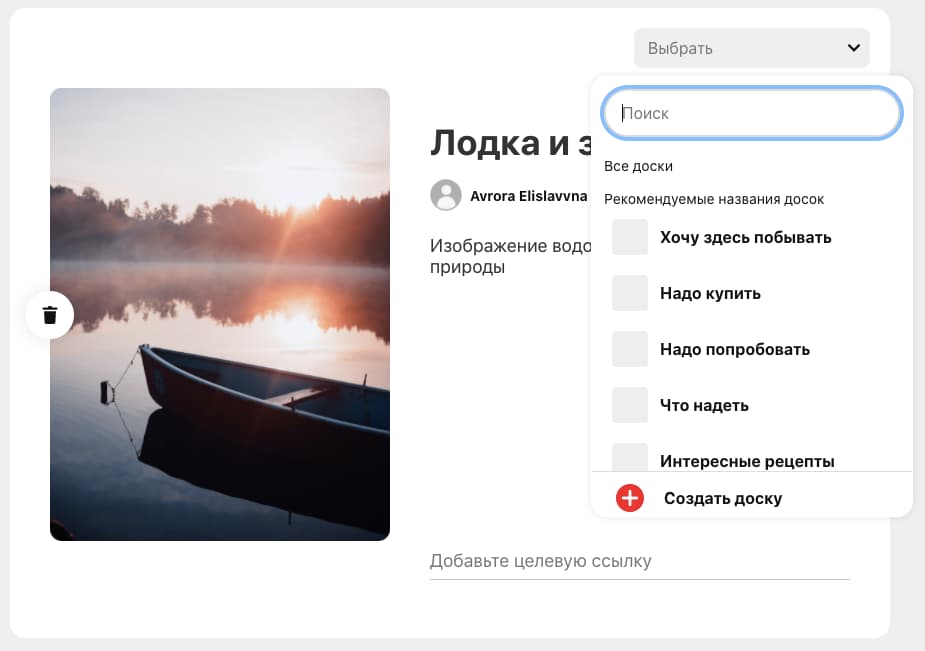The image size is (925, 651).
Task: Click Создать доску to add a new board
Action: tap(722, 497)
